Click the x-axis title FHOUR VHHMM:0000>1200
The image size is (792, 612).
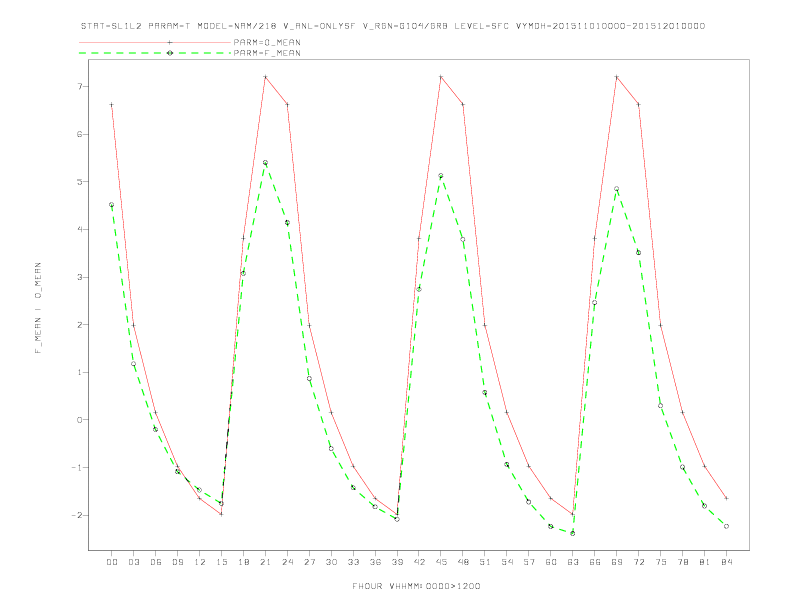point(416,586)
